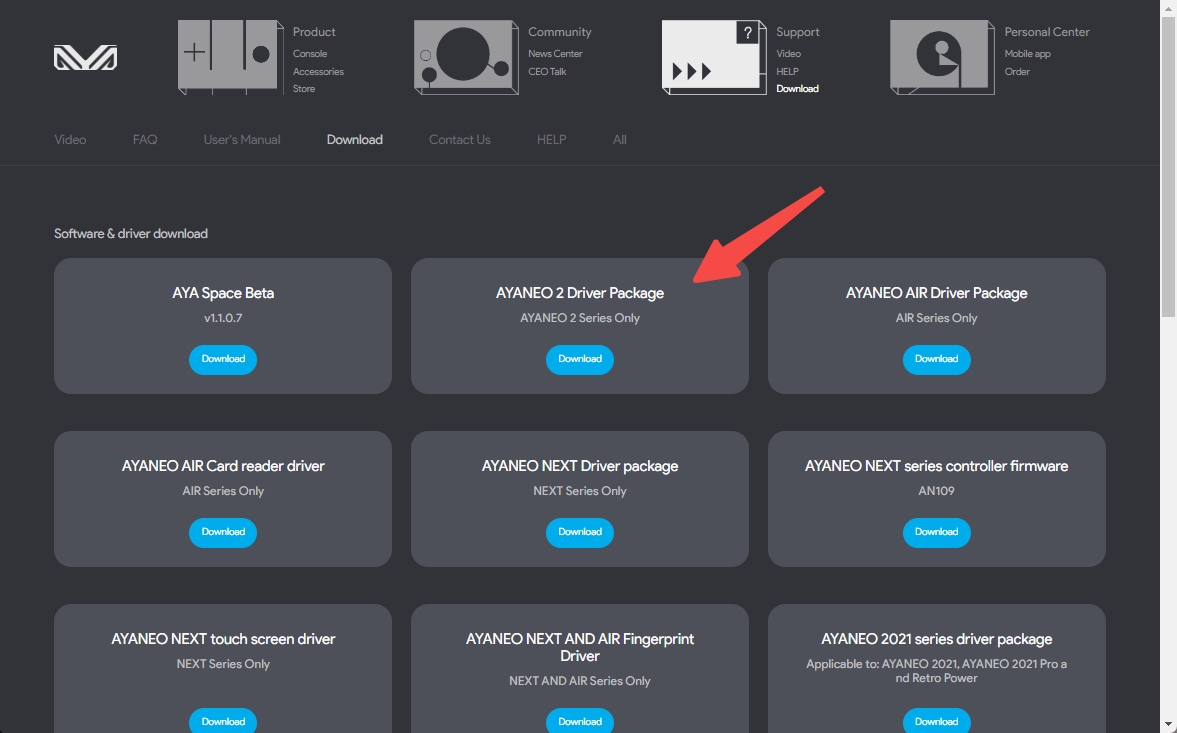This screenshot has height=733, width=1177.
Task: Select the Download tab
Action: [x=354, y=140]
